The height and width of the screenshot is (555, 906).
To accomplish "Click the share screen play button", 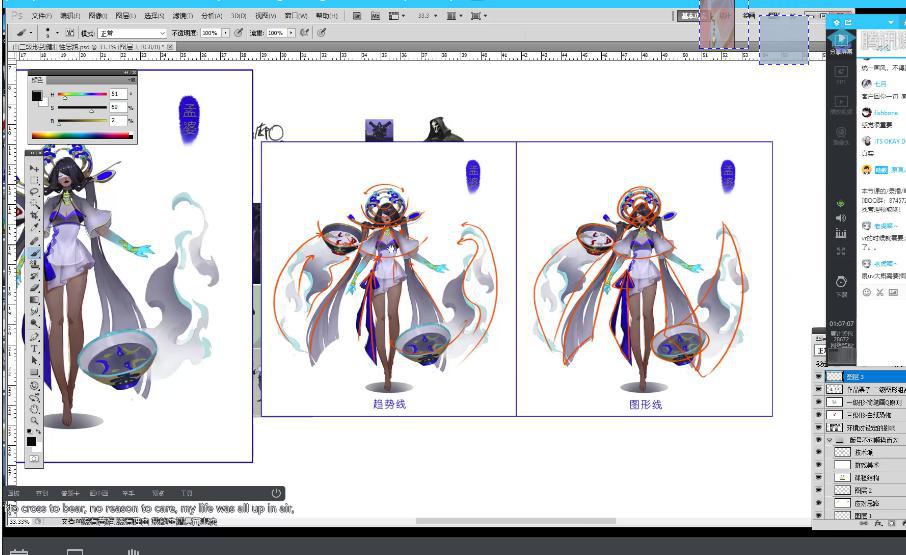I will (x=841, y=39).
